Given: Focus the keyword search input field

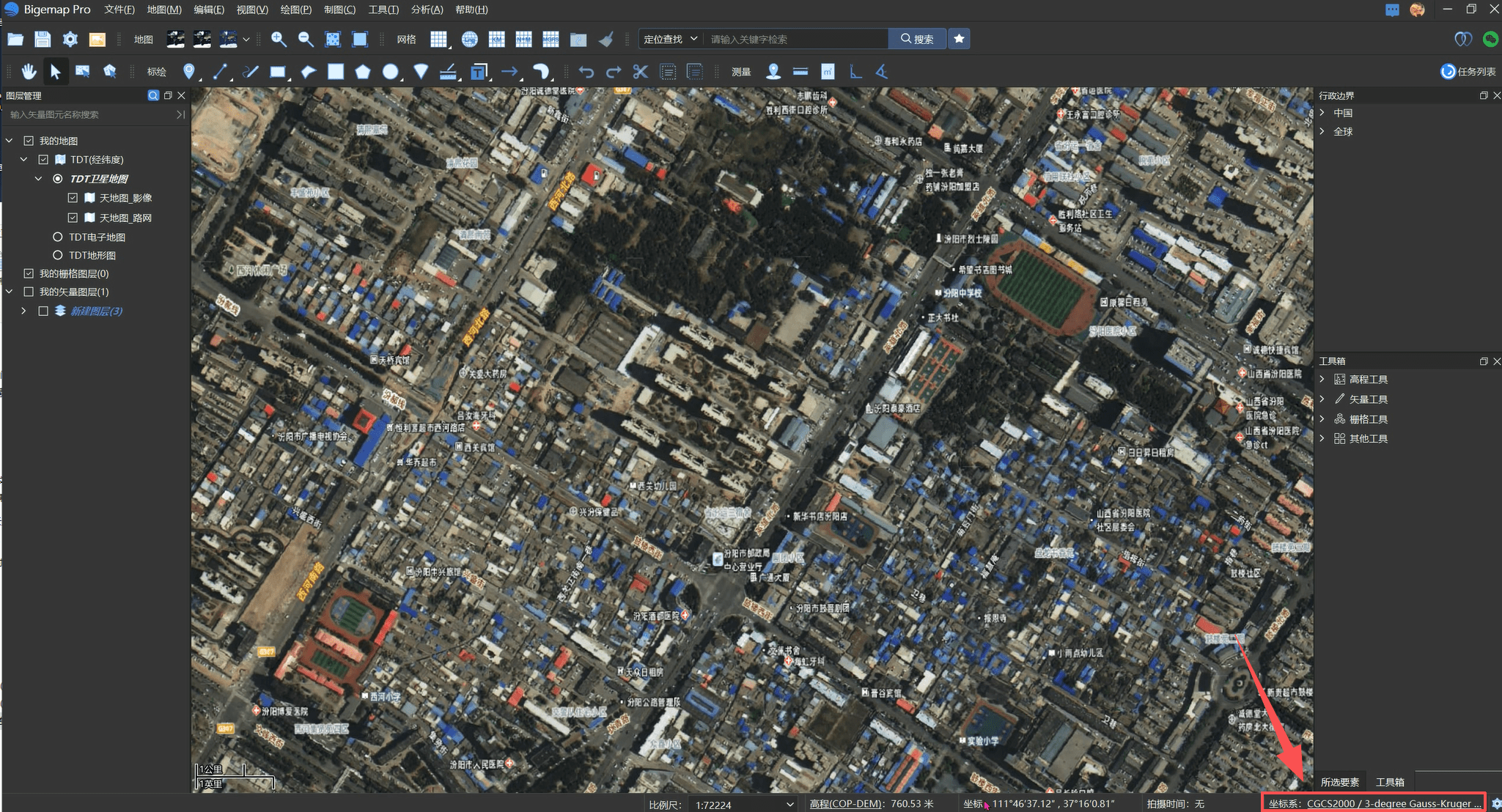Looking at the screenshot, I should click(796, 39).
